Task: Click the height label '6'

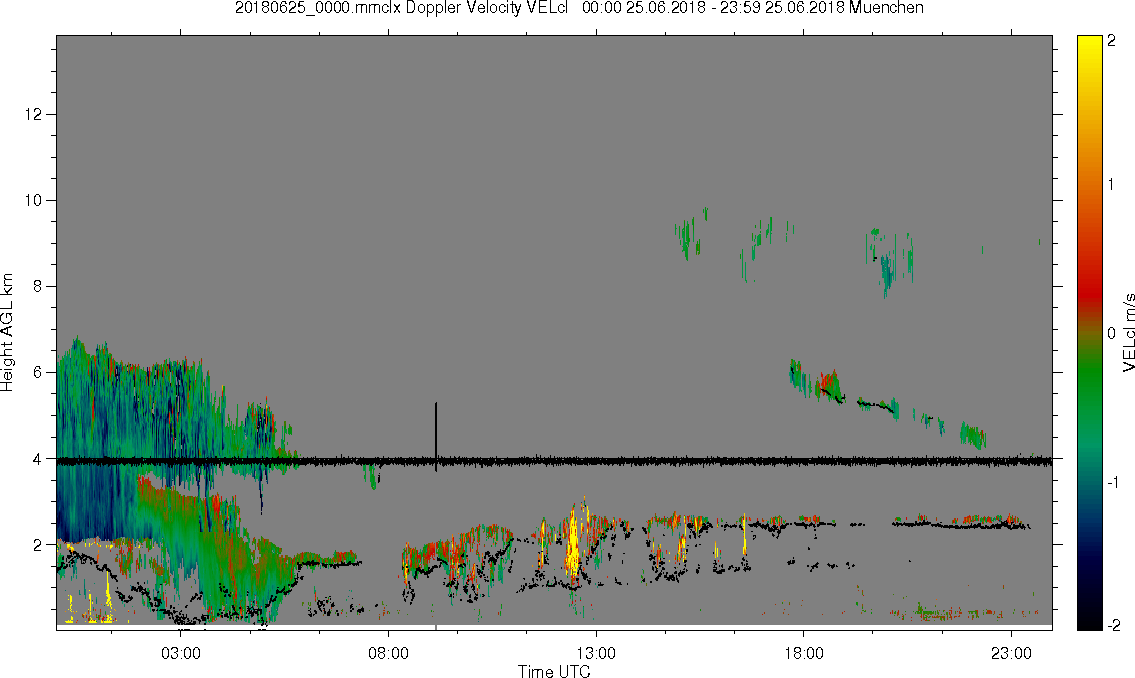Action: point(38,373)
